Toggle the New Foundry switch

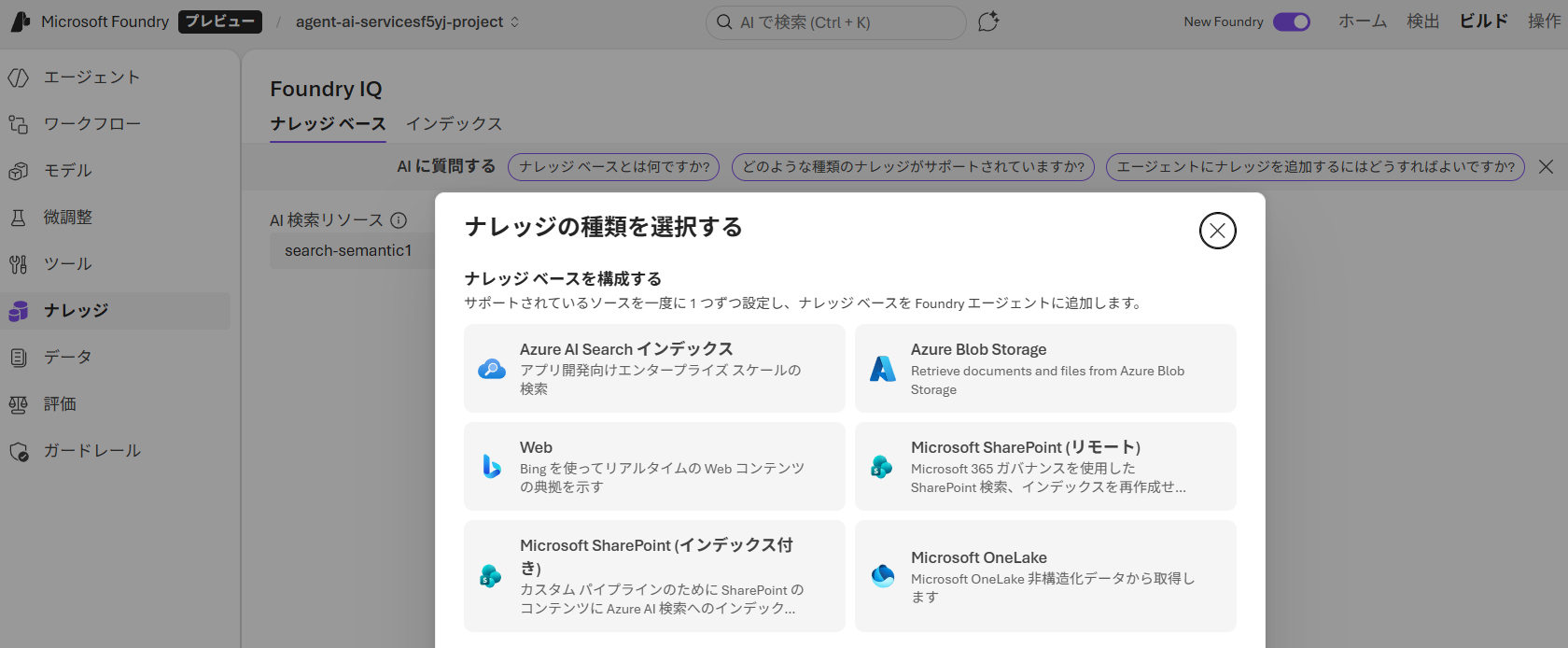click(x=1292, y=21)
